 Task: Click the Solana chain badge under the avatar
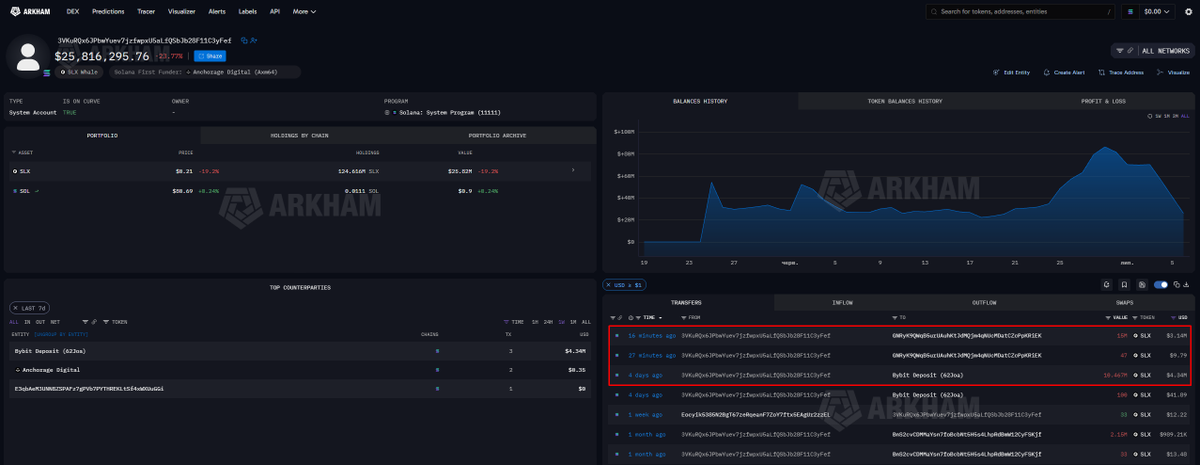click(47, 72)
